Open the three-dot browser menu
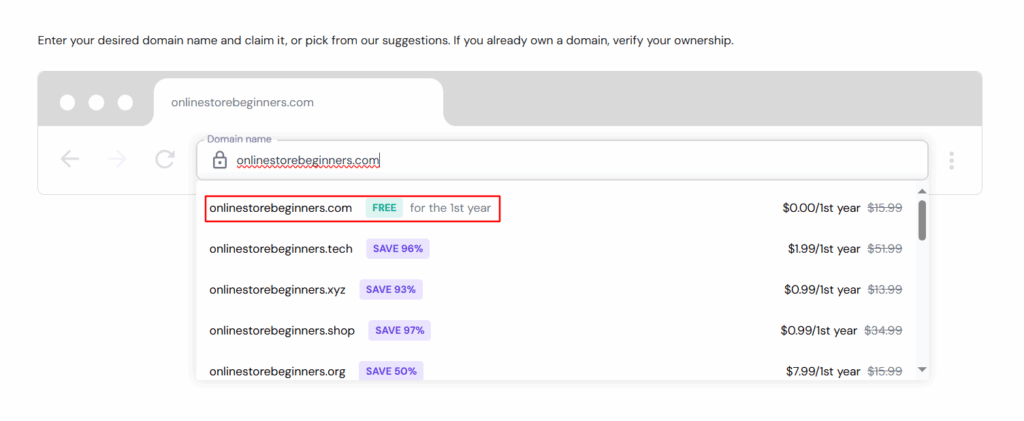The width and height of the screenshot is (1024, 421). (x=951, y=160)
